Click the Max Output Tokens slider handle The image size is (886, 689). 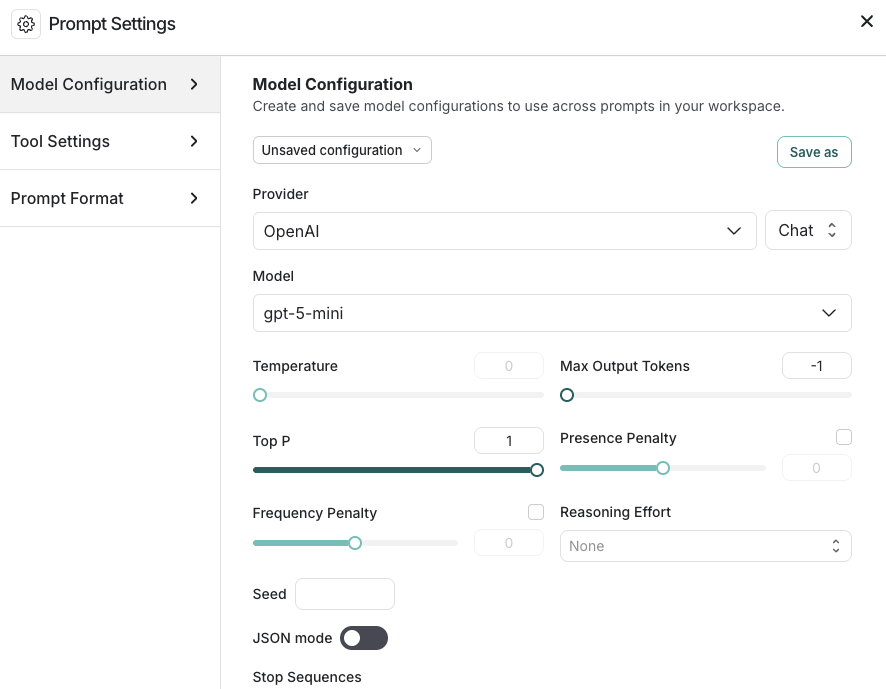coord(567,395)
